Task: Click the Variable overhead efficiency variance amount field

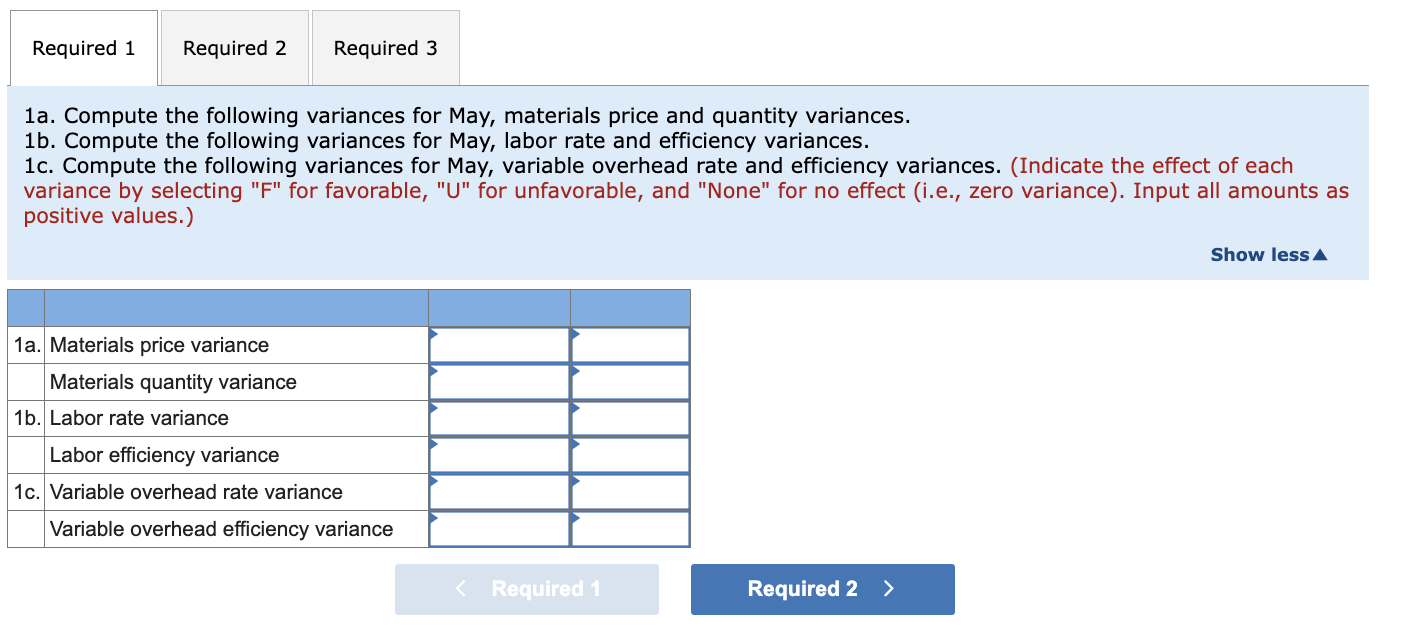Action: (498, 529)
